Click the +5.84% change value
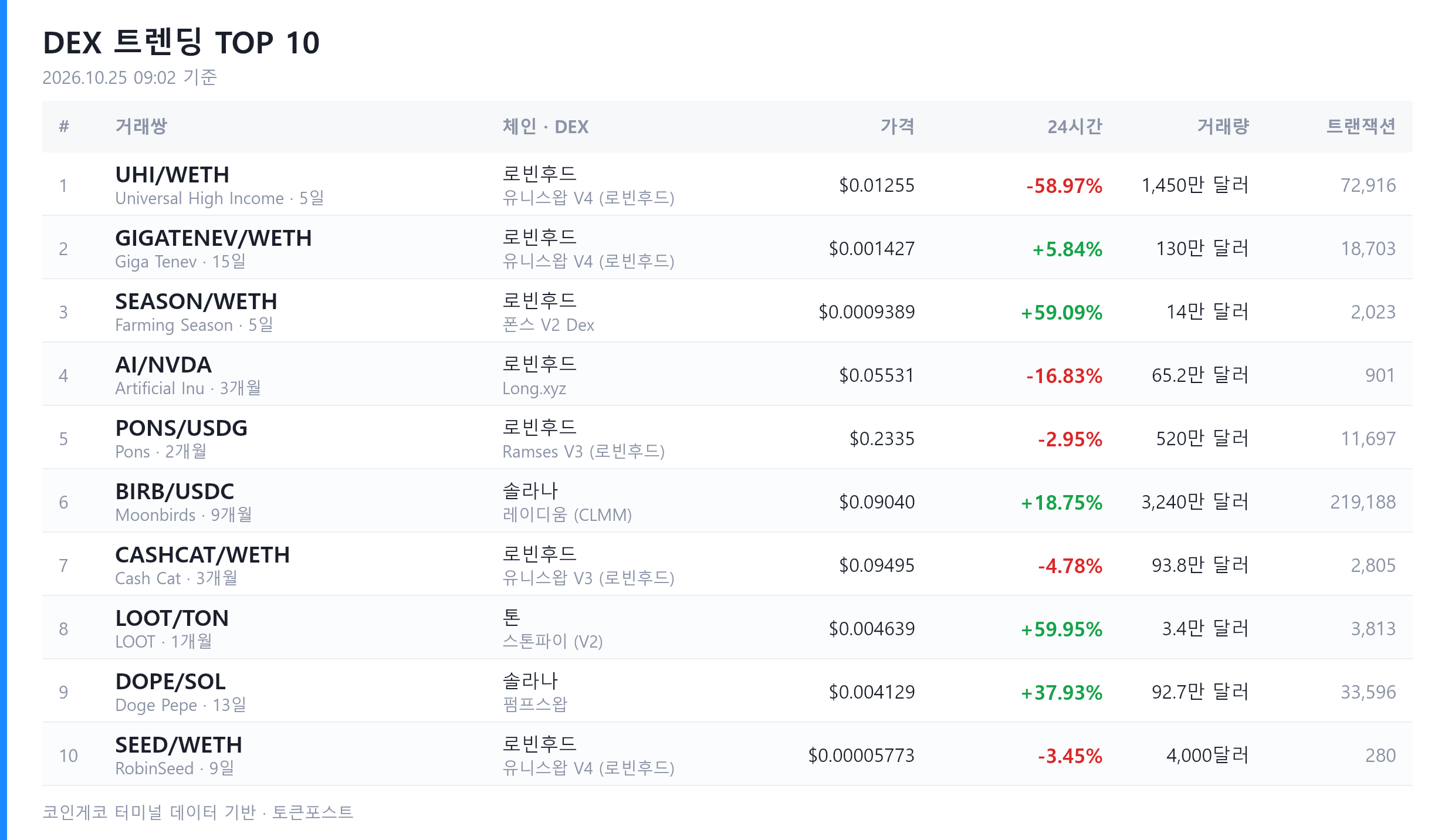The image size is (1455, 840). pos(1067,249)
